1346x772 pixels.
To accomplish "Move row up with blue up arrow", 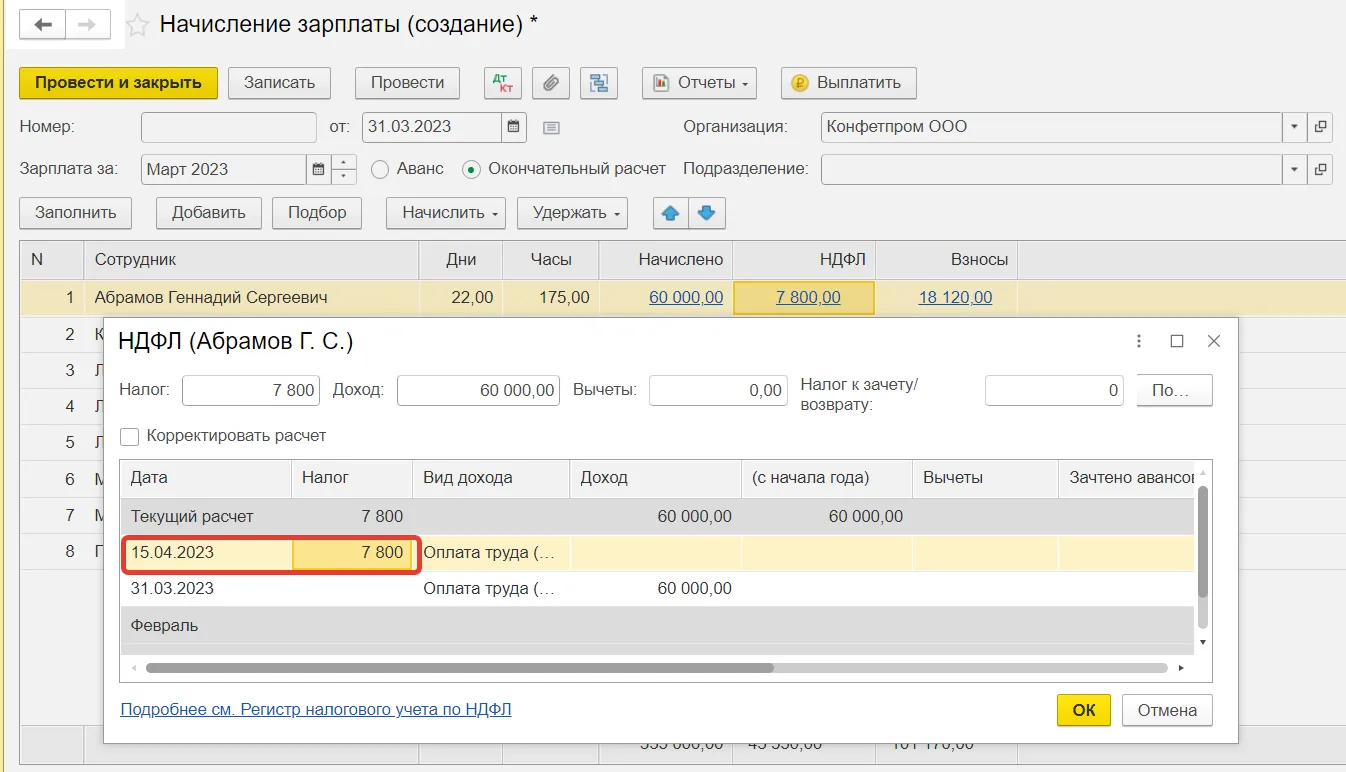I will [x=671, y=213].
